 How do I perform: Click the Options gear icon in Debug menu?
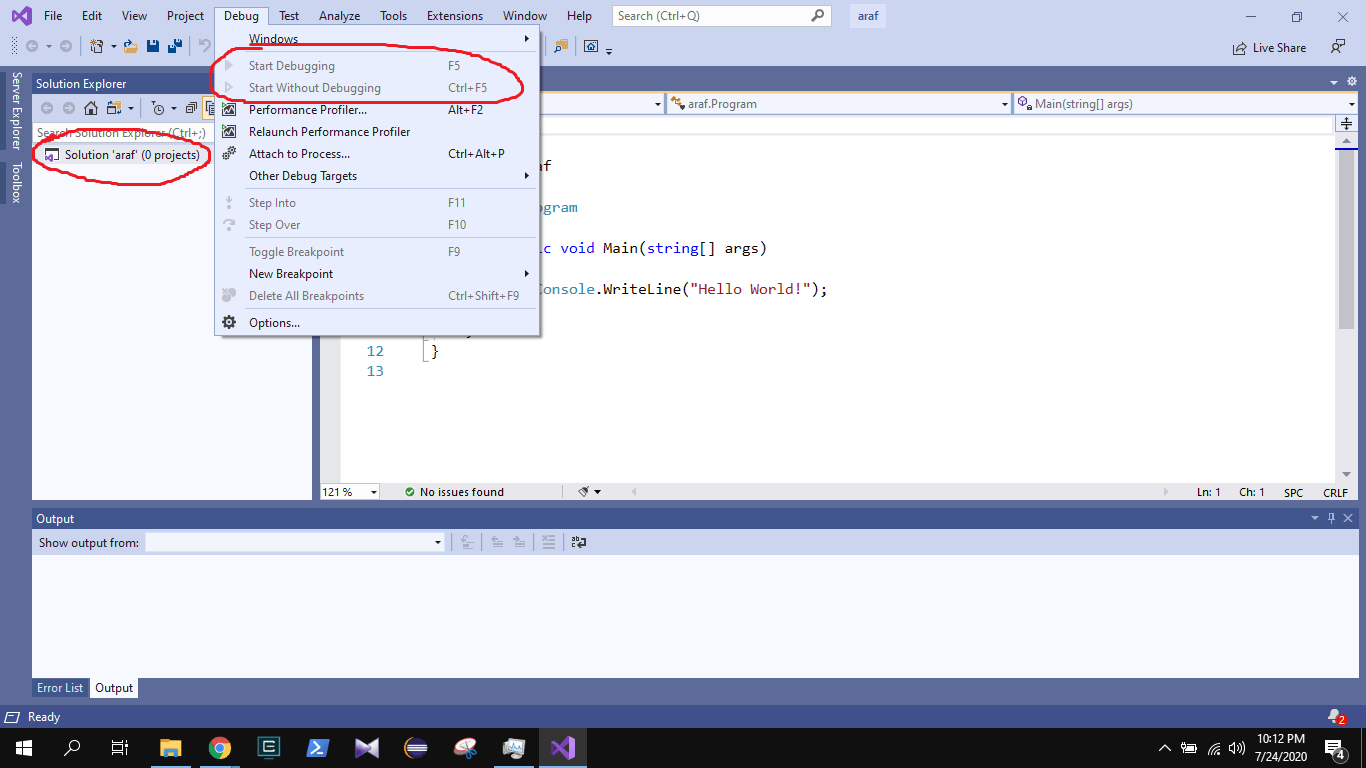pos(229,323)
